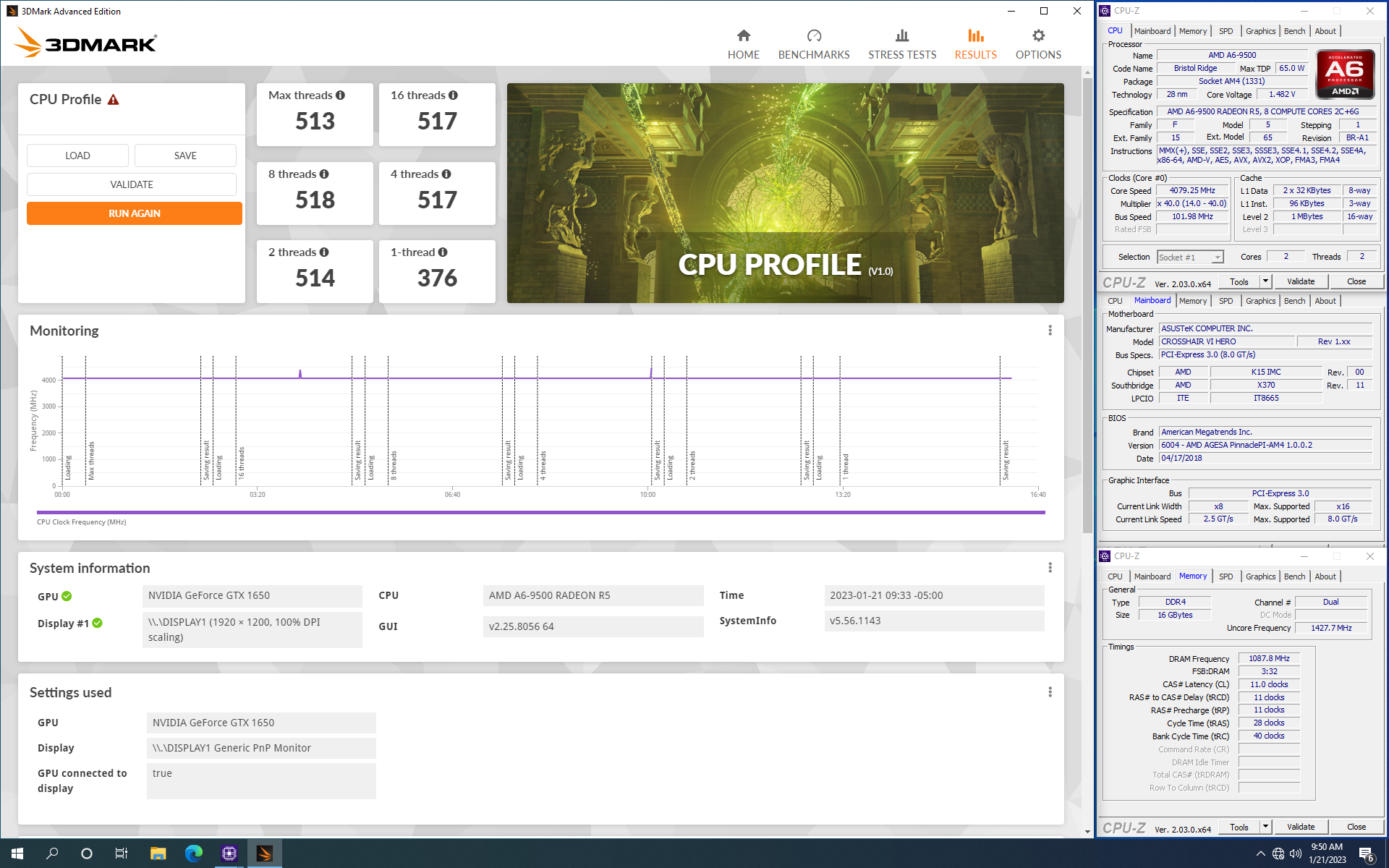Open taskbar Search
The height and width of the screenshot is (868, 1389).
[52, 854]
